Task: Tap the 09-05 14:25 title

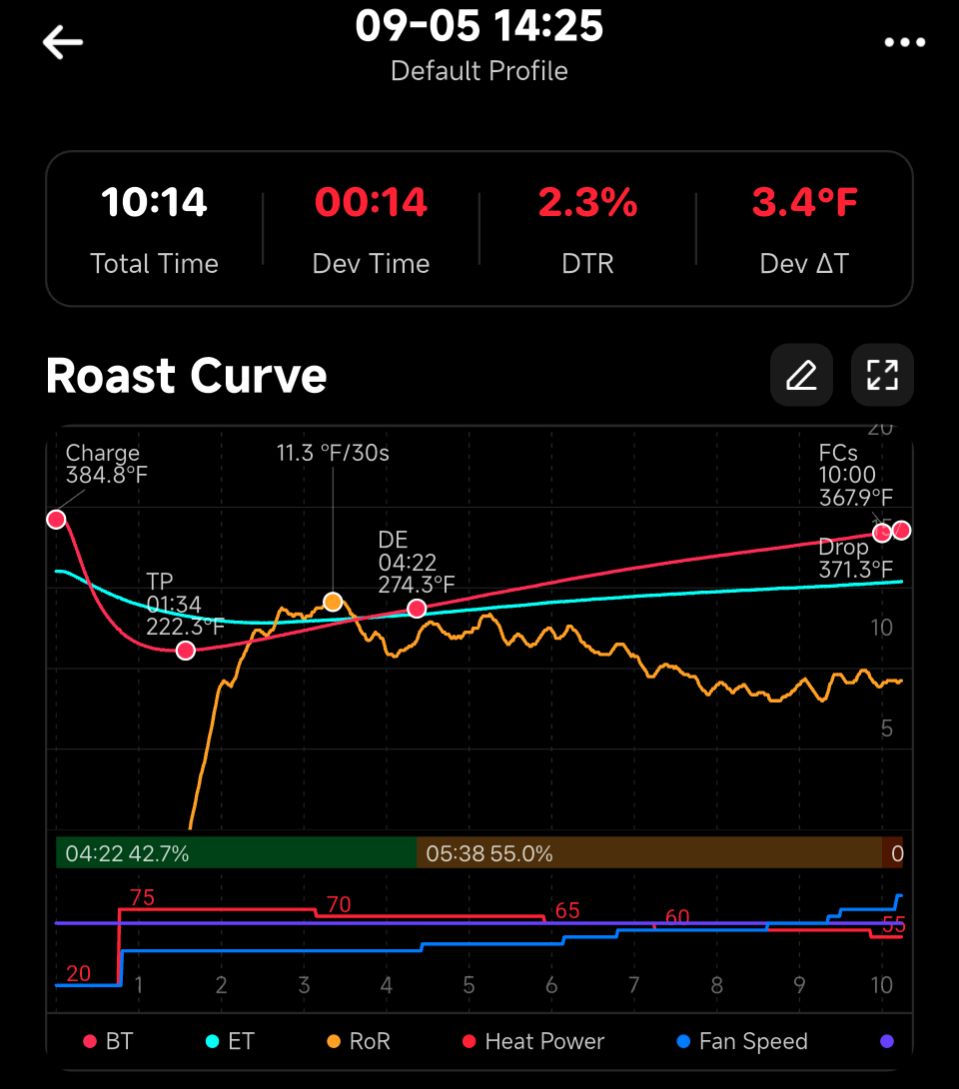Action: tap(479, 26)
